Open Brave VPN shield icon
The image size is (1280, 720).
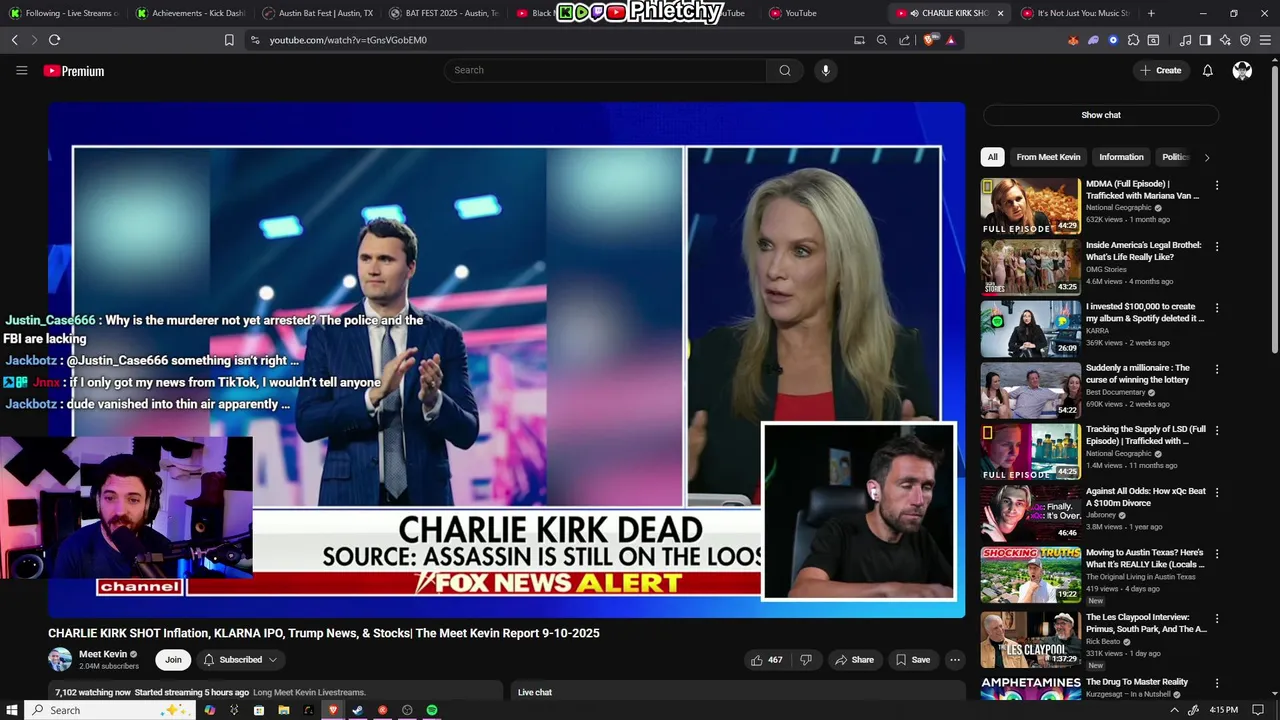coord(1245,40)
